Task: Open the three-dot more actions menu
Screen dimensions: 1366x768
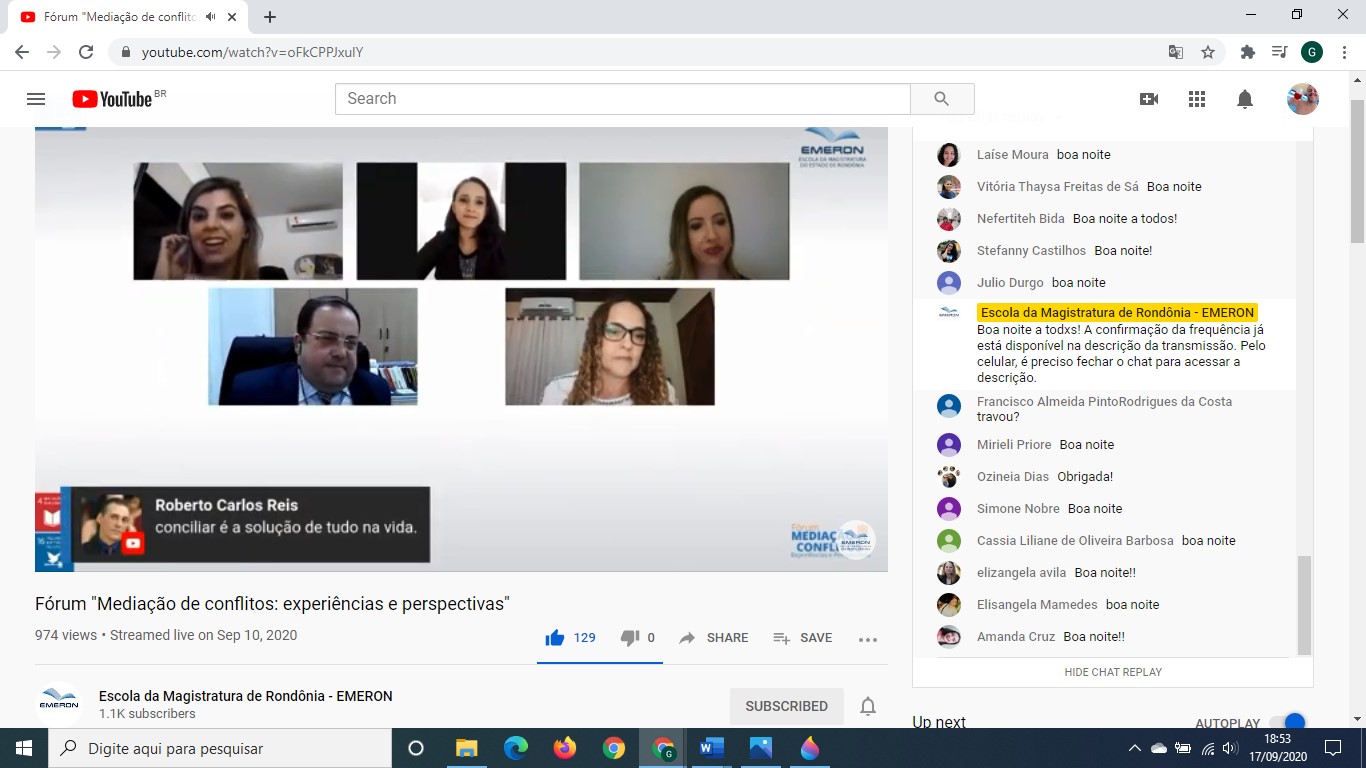Action: [x=867, y=639]
